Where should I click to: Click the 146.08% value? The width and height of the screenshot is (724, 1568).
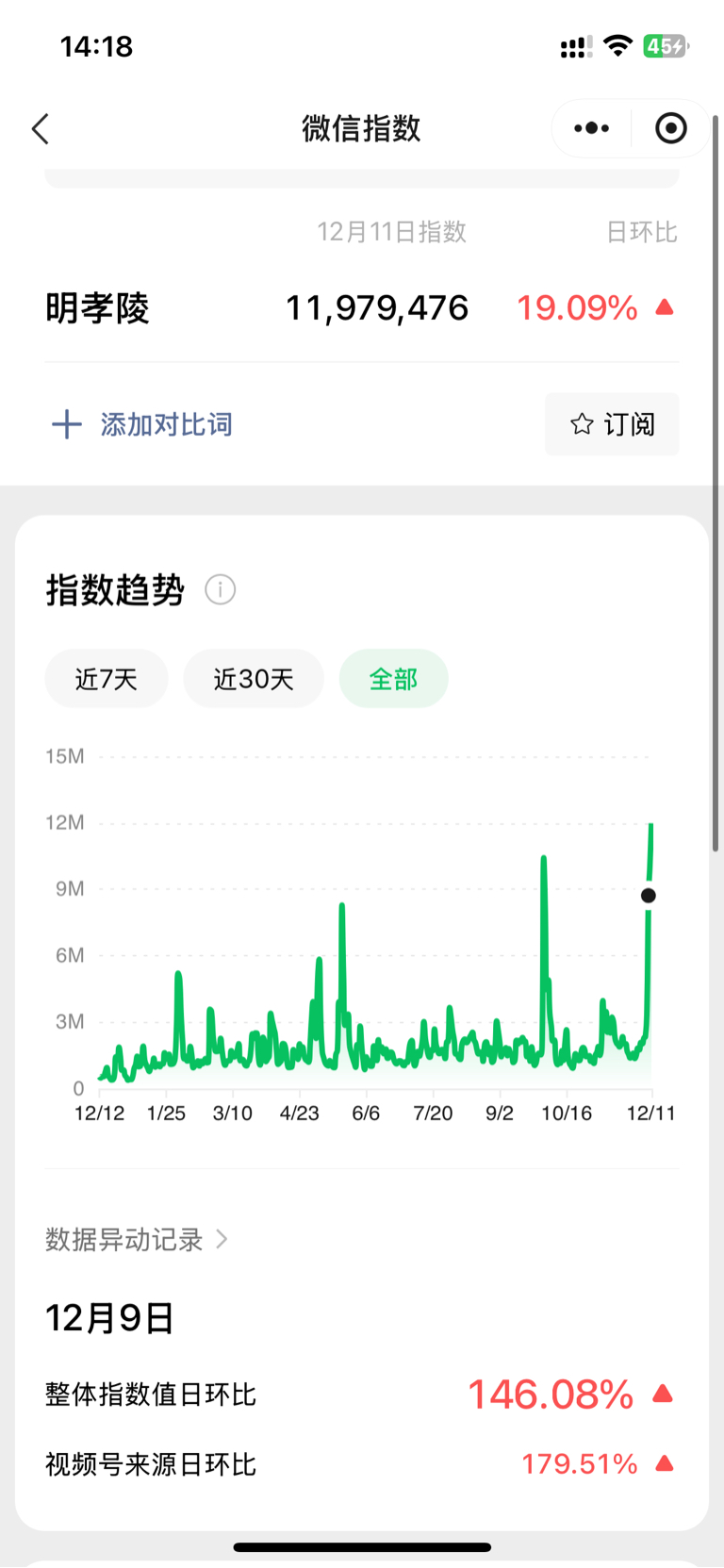tap(551, 1394)
